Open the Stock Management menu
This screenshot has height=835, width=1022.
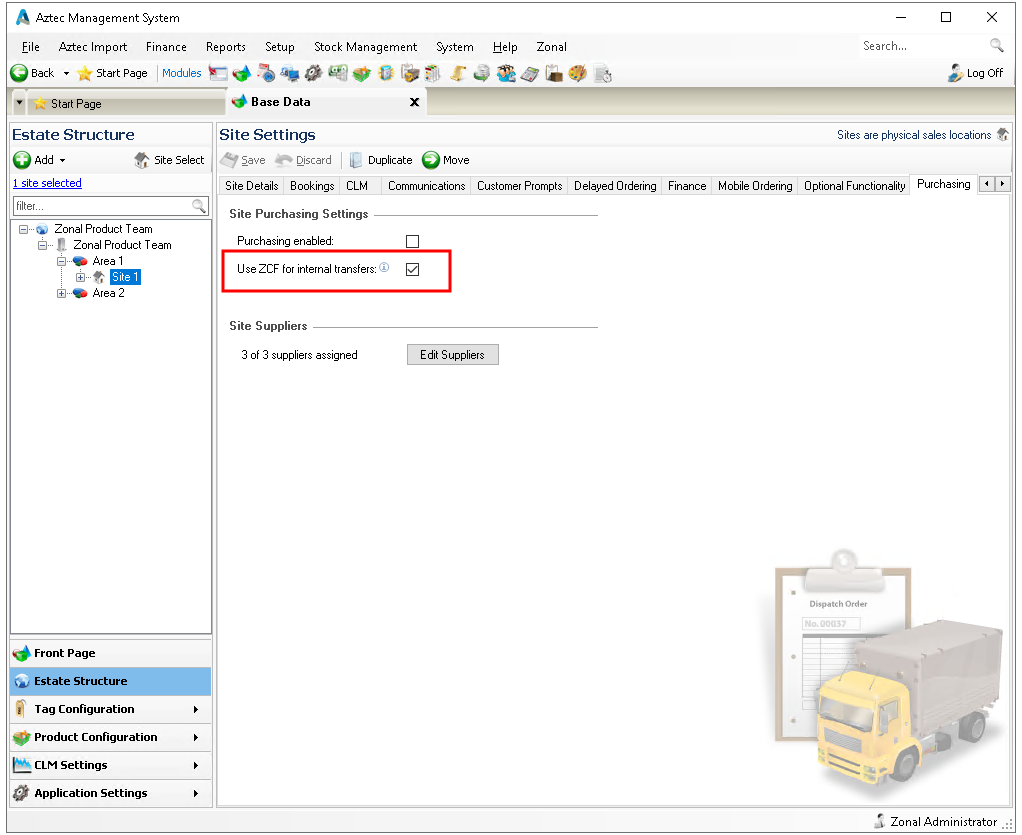tap(365, 47)
